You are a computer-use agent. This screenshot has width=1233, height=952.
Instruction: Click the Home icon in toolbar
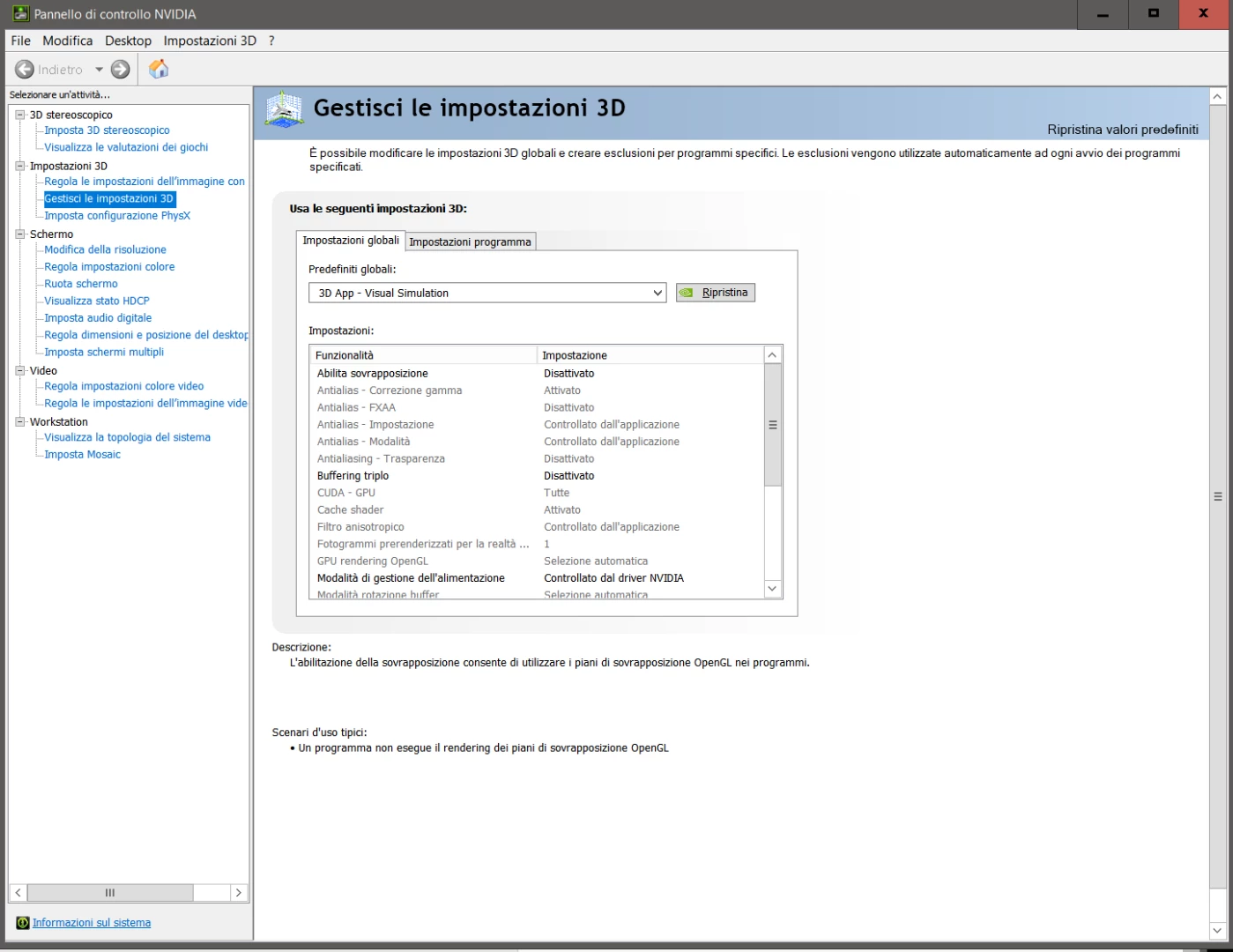(159, 69)
